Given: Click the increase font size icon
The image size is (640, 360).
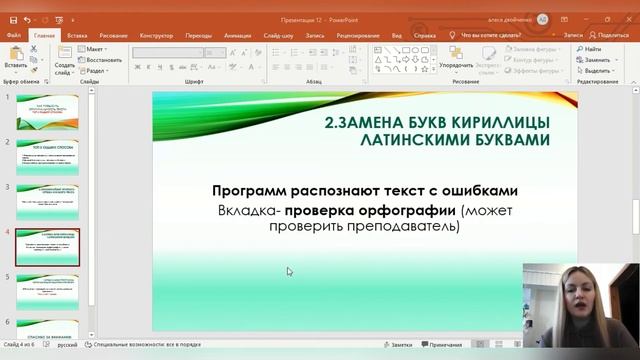Looking at the screenshot, I should pyautogui.click(x=233, y=53).
